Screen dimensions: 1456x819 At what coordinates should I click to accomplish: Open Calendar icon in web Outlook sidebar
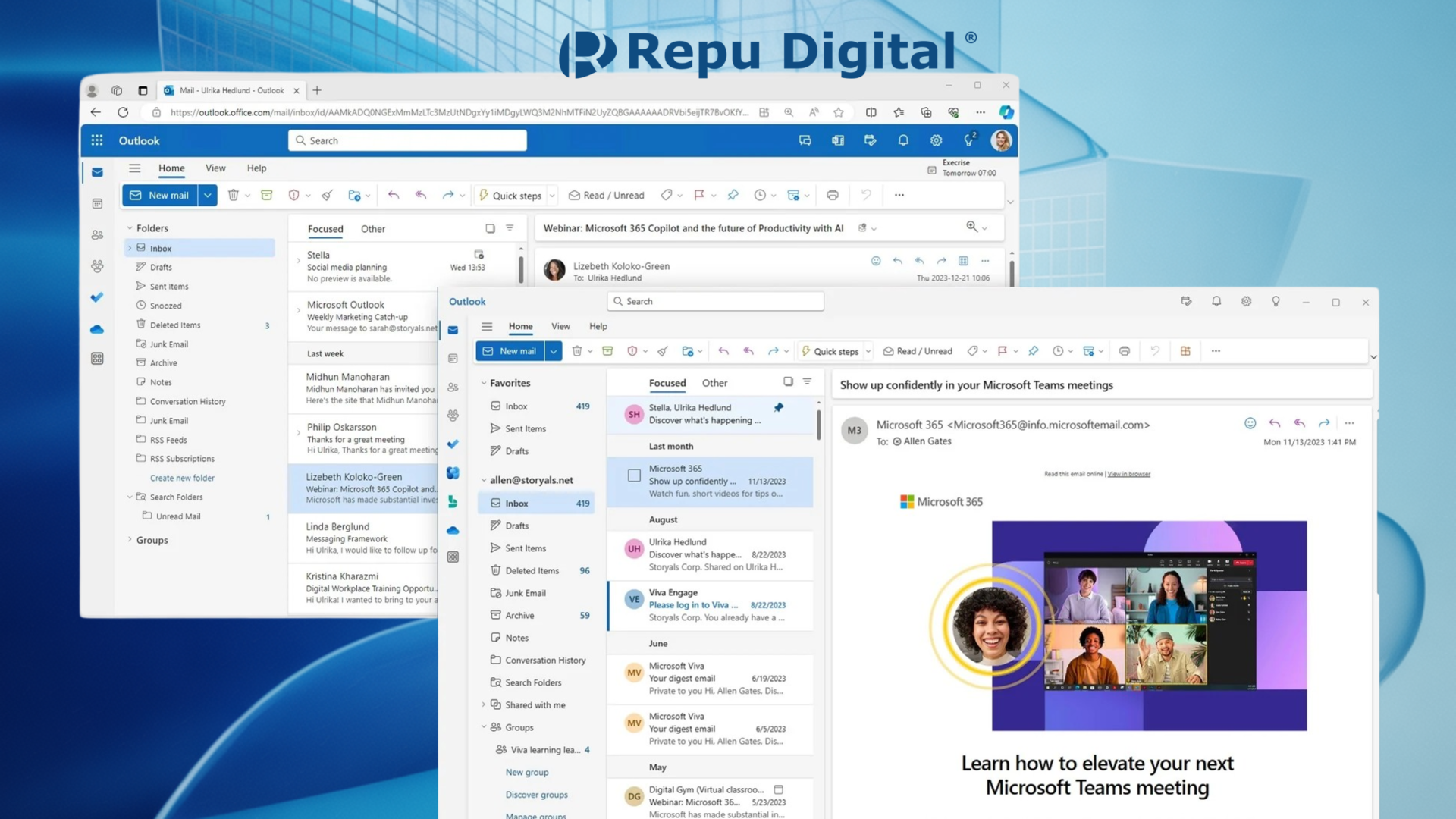(x=97, y=204)
